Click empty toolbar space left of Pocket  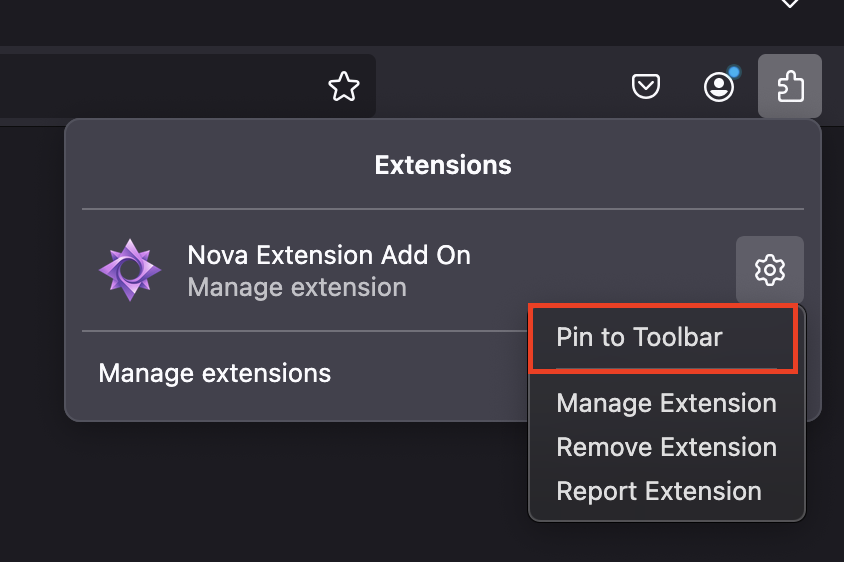[500, 87]
